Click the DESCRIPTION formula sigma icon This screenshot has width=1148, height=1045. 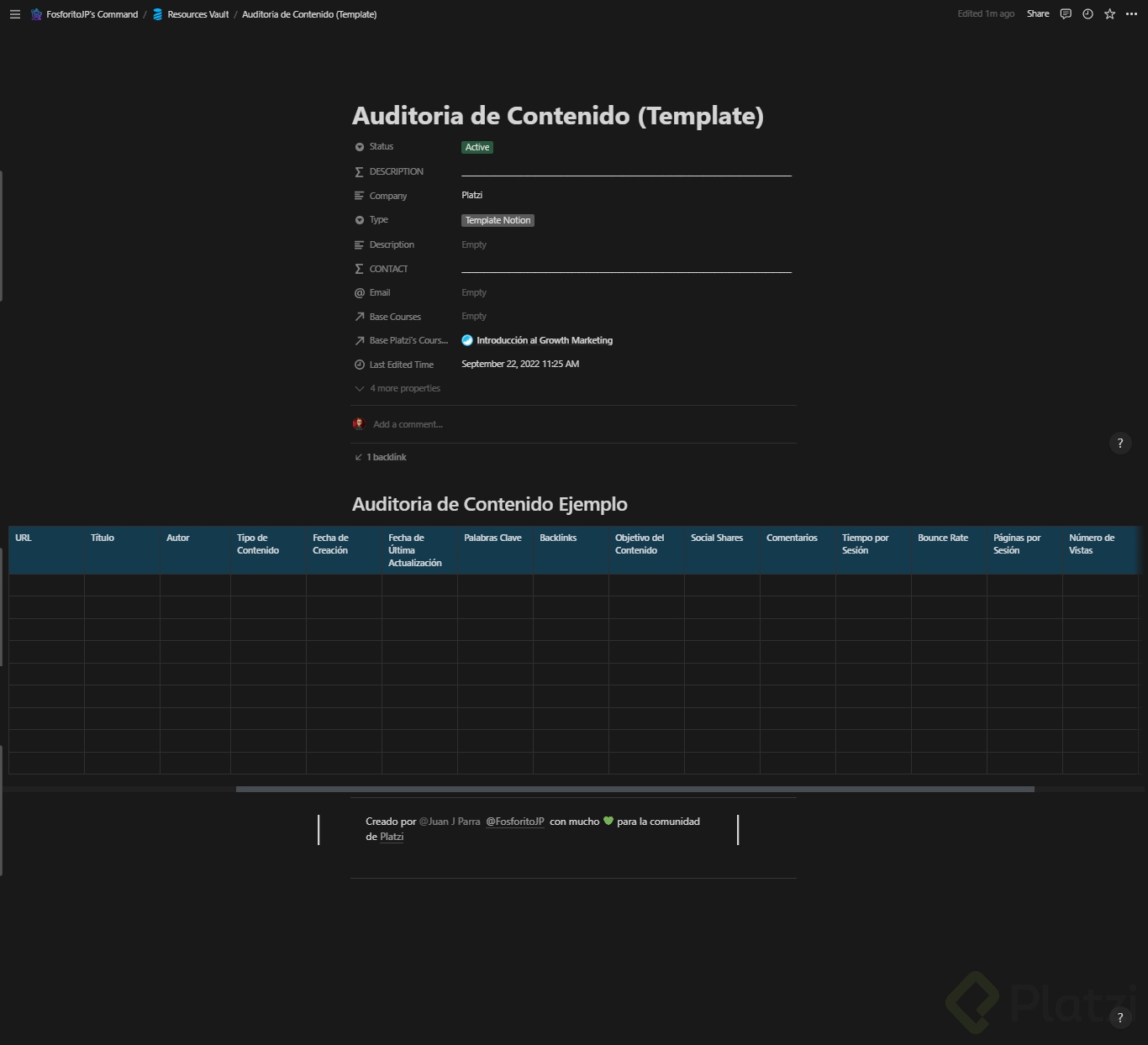(360, 171)
